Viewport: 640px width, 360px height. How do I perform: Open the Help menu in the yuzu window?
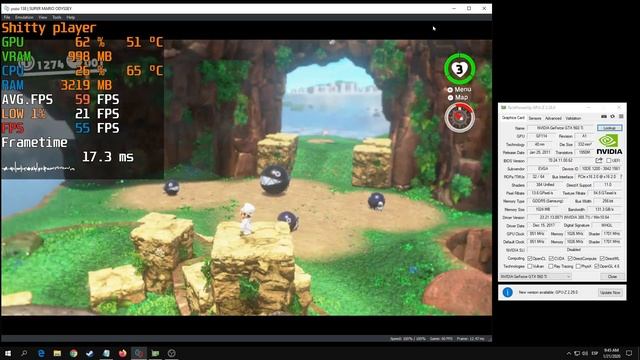pyautogui.click(x=71, y=18)
